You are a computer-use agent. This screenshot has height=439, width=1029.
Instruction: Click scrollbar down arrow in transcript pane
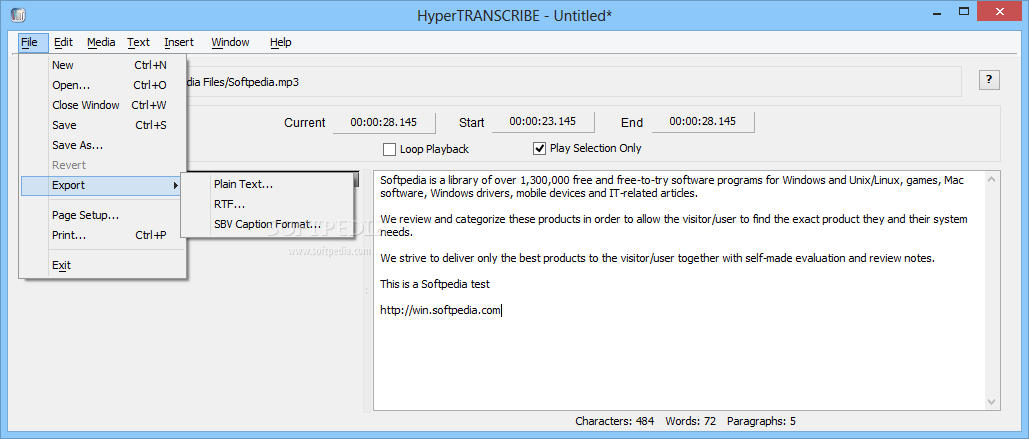click(x=992, y=402)
